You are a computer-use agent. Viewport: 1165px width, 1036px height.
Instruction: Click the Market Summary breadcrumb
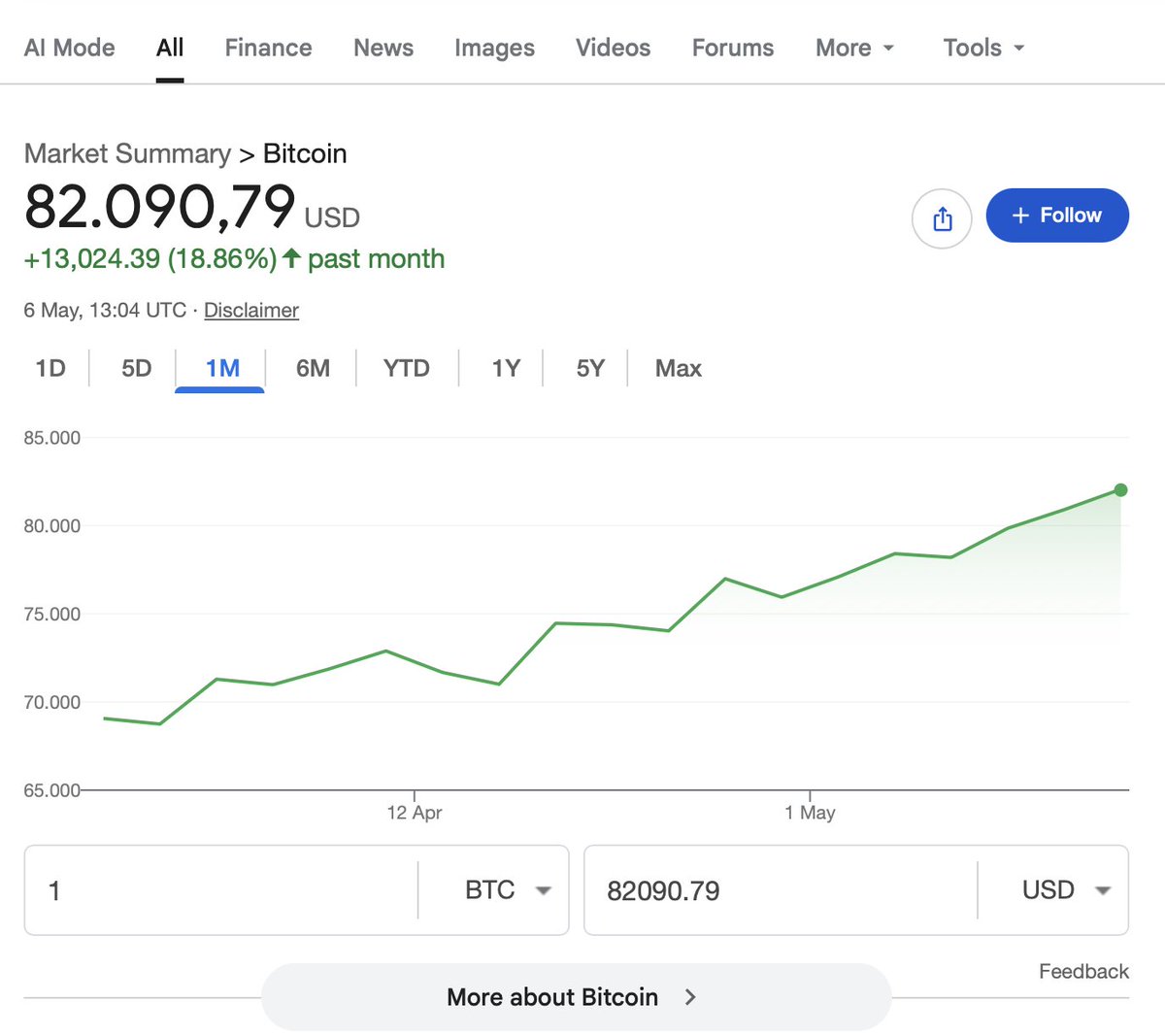(127, 153)
